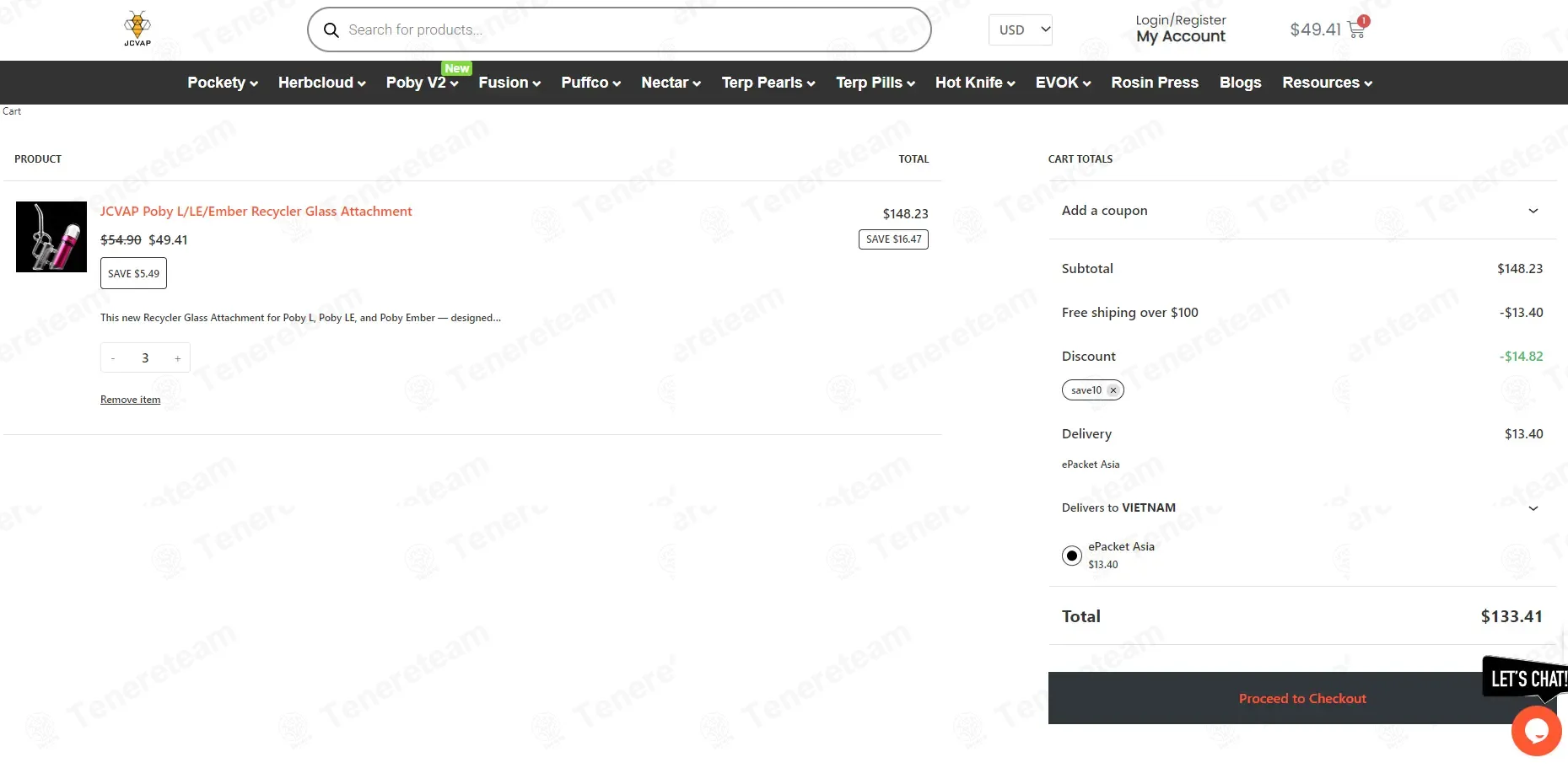Image resolution: width=1568 pixels, height=768 pixels.
Task: Click the product description text beginning This new Recycler
Action: click(300, 318)
